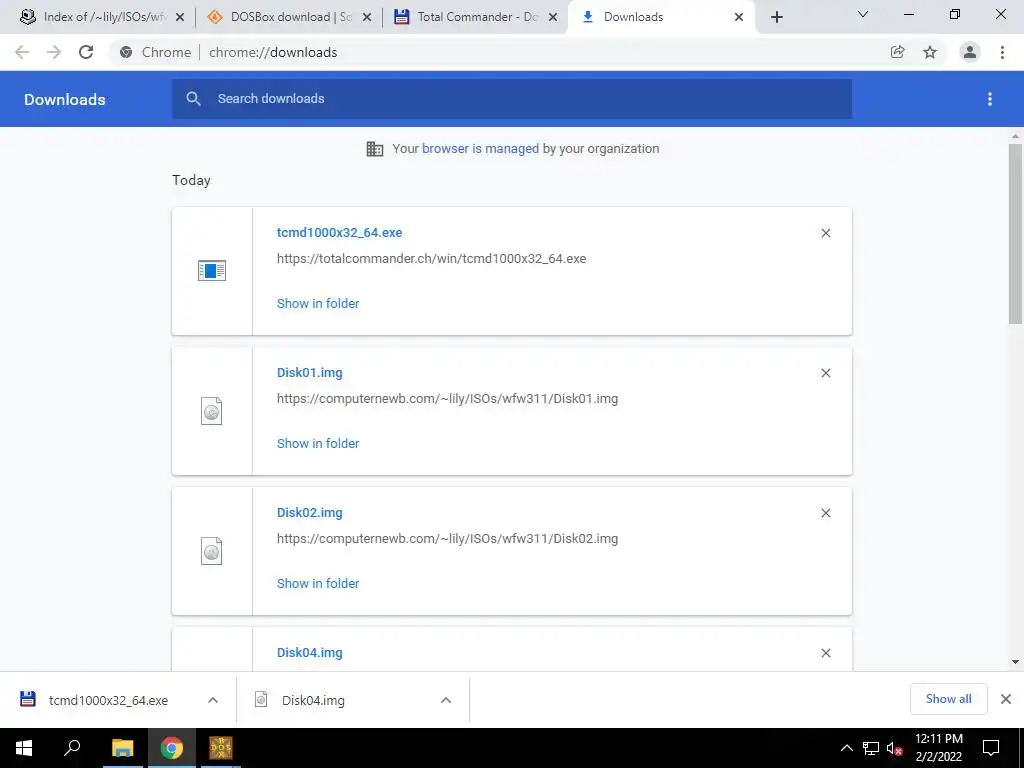Open the tab search chevron
The image size is (1024, 768).
tap(863, 14)
